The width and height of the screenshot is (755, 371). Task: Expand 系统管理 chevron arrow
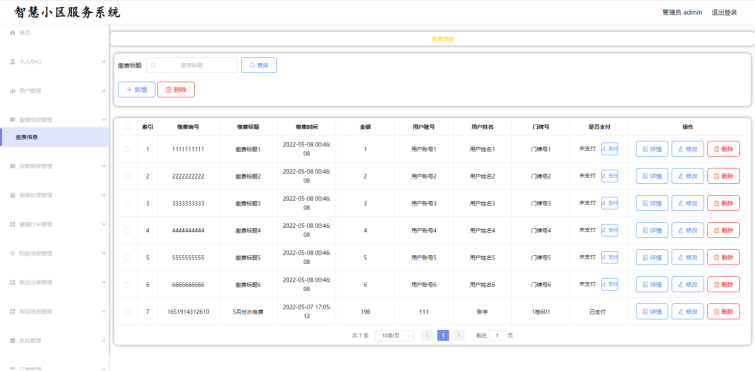(x=104, y=340)
